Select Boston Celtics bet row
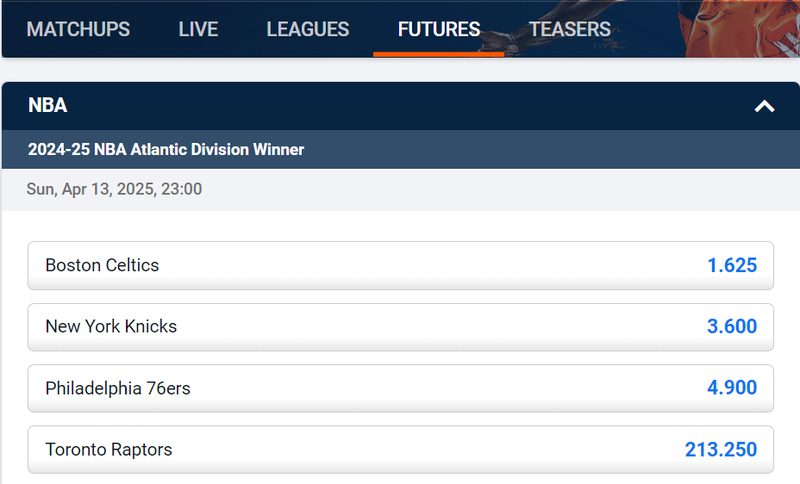Screen dimensions: 800x484 pyautogui.click(x=401, y=266)
